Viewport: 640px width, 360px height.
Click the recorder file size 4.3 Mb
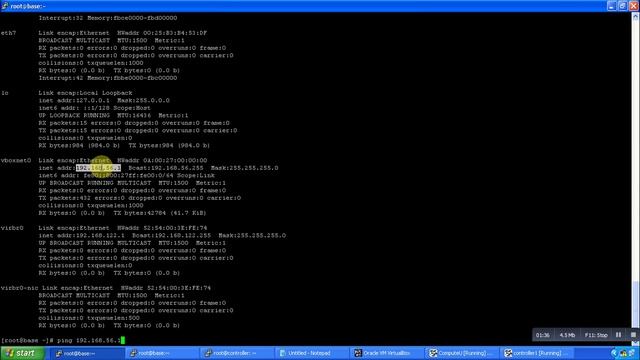tap(567, 335)
